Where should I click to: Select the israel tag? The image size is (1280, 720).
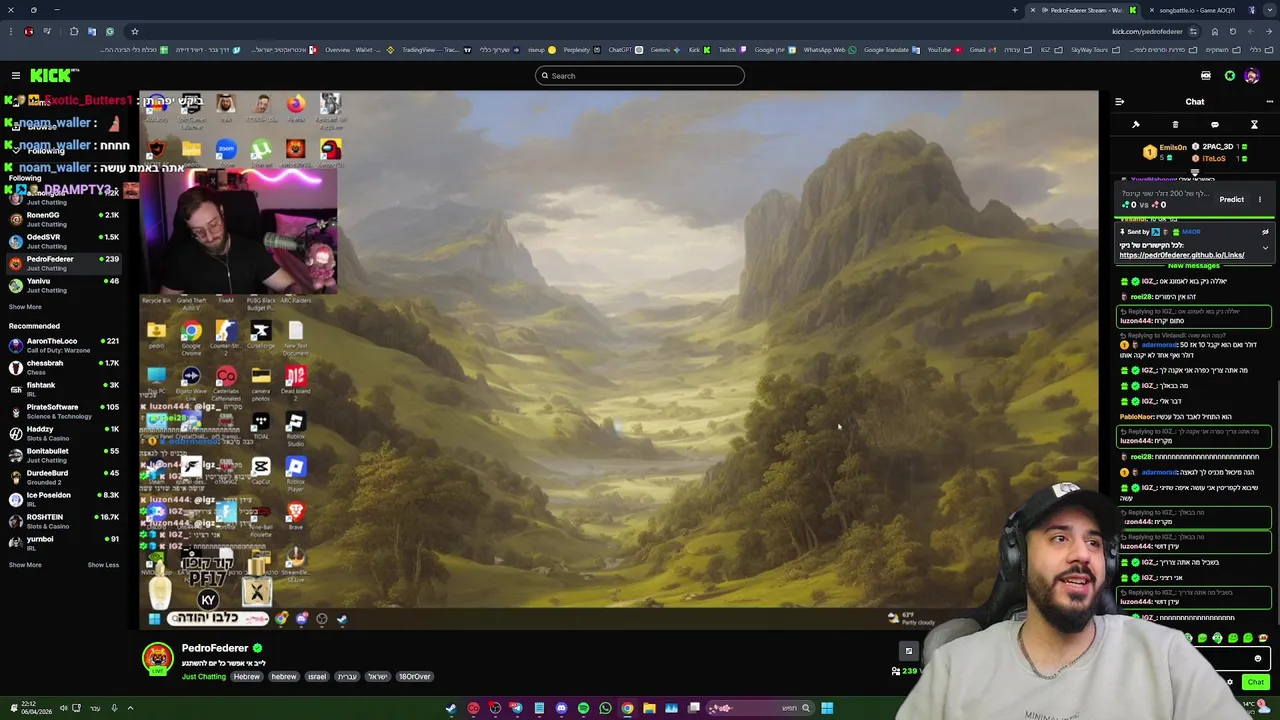coord(317,677)
